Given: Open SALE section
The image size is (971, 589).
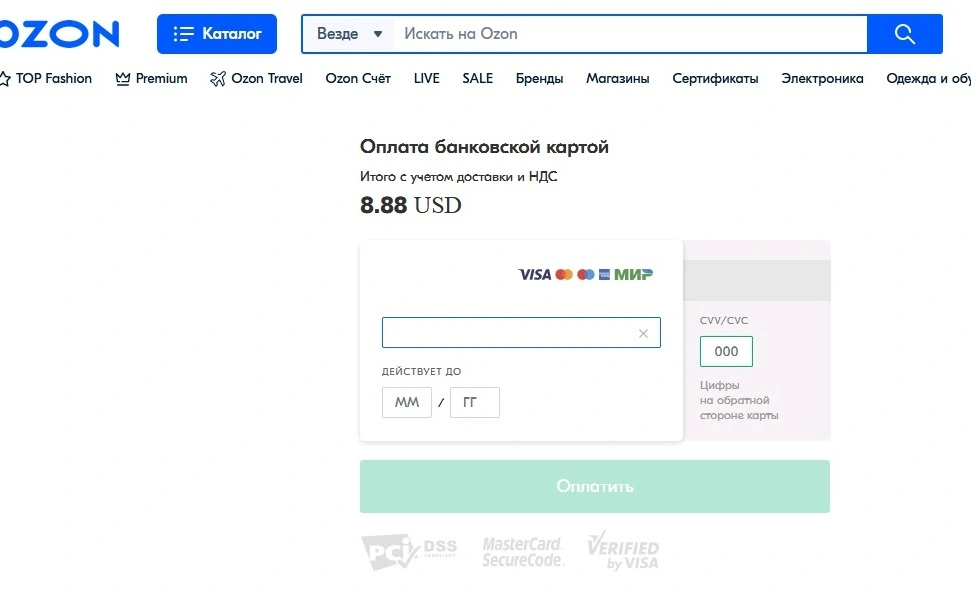Looking at the screenshot, I should coord(477,78).
